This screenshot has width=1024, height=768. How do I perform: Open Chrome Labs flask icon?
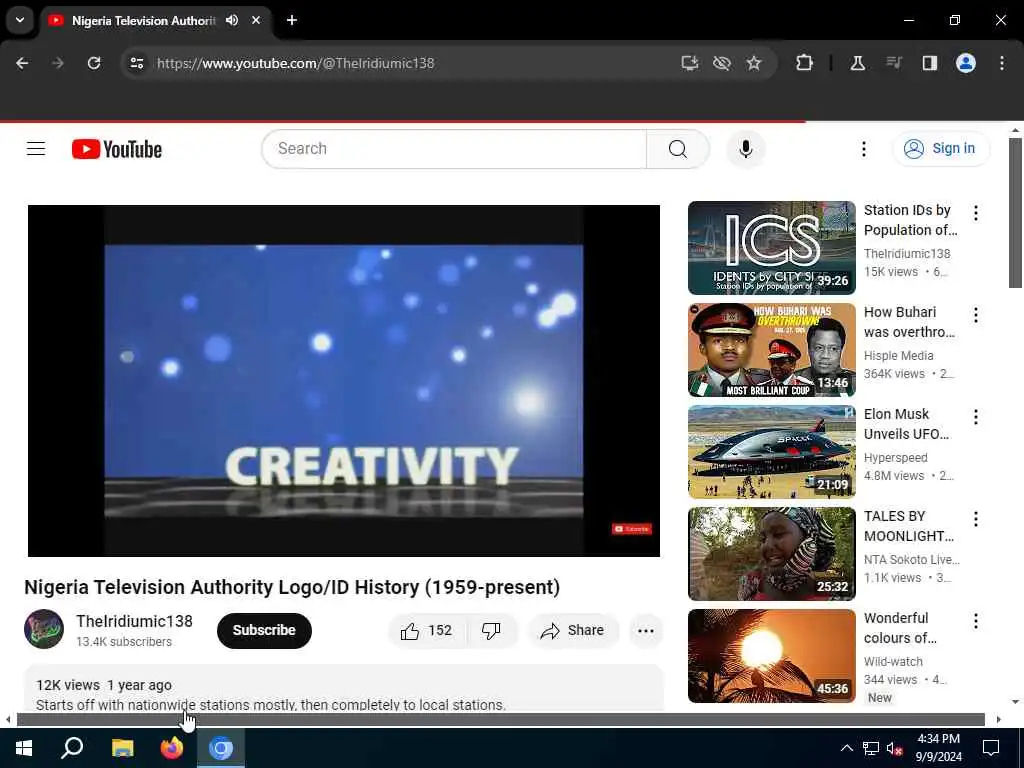tap(857, 63)
